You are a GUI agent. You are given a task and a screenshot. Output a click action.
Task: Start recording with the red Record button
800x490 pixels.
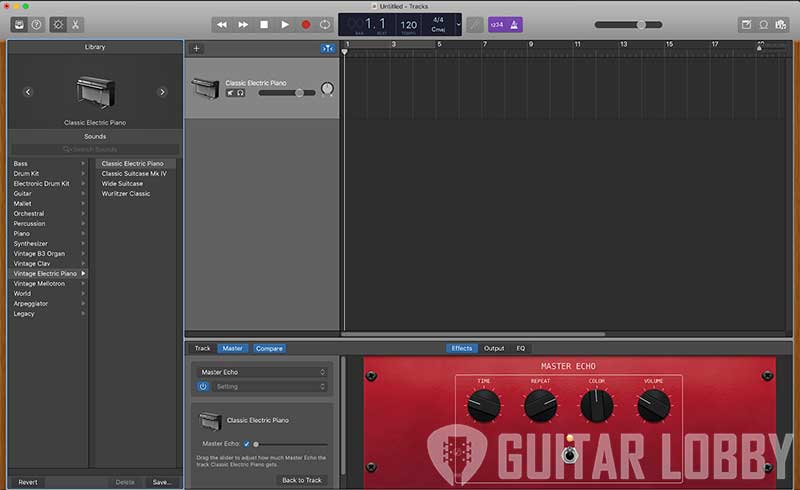tap(306, 24)
